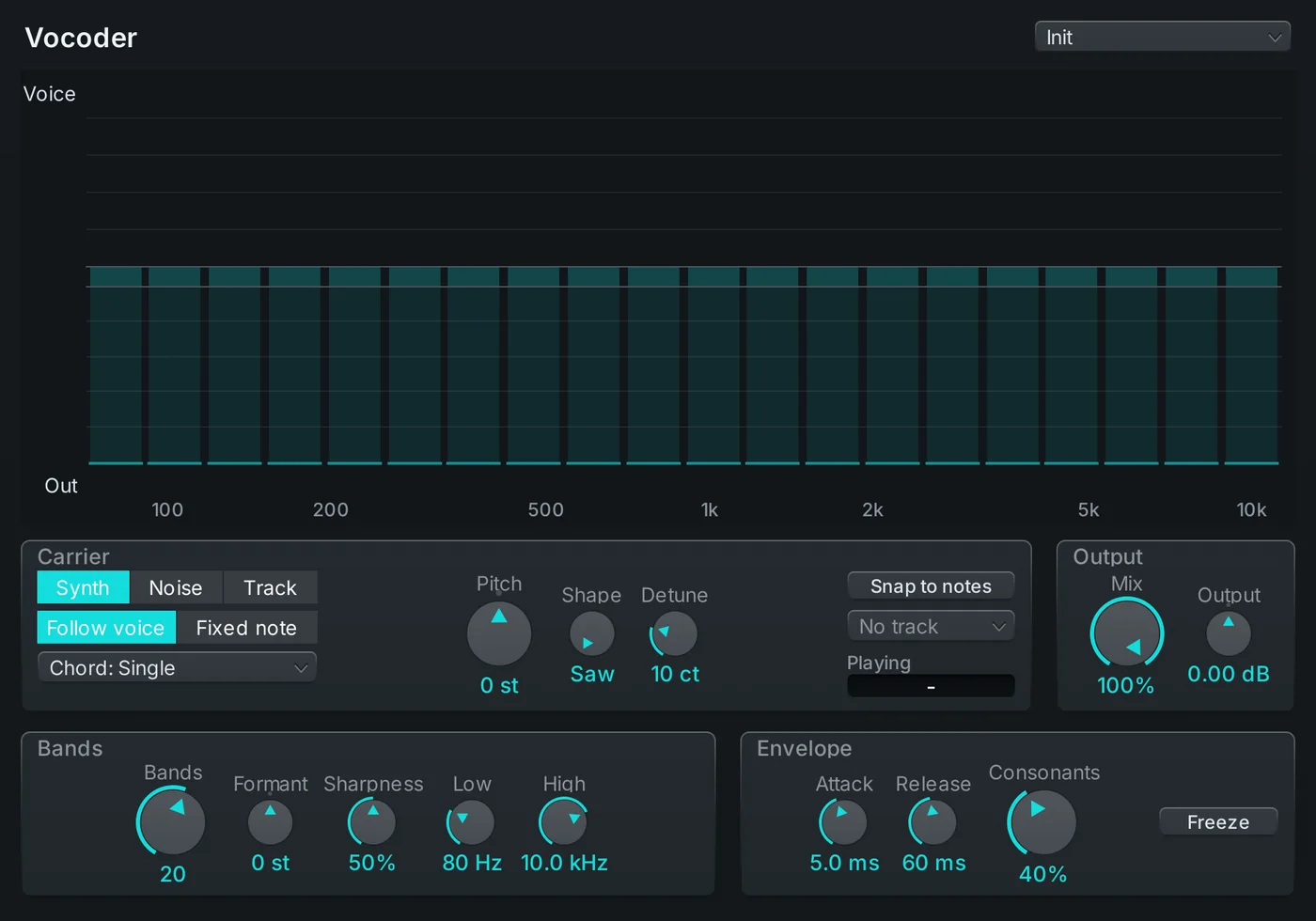Click the 0.00 dB output value
The width and height of the screenshot is (1316, 921).
pyautogui.click(x=1229, y=674)
